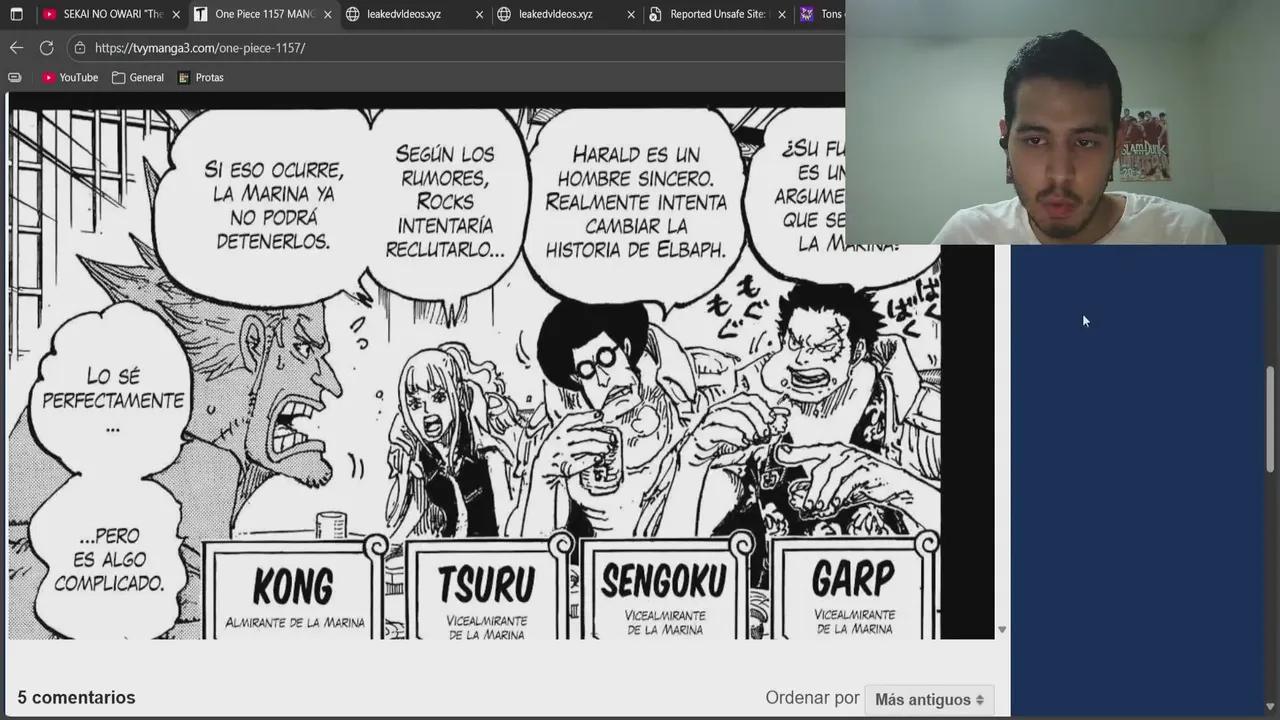Switch to the One Piece 1157 MANGA tab
The width and height of the screenshot is (1280, 720).
(x=263, y=14)
